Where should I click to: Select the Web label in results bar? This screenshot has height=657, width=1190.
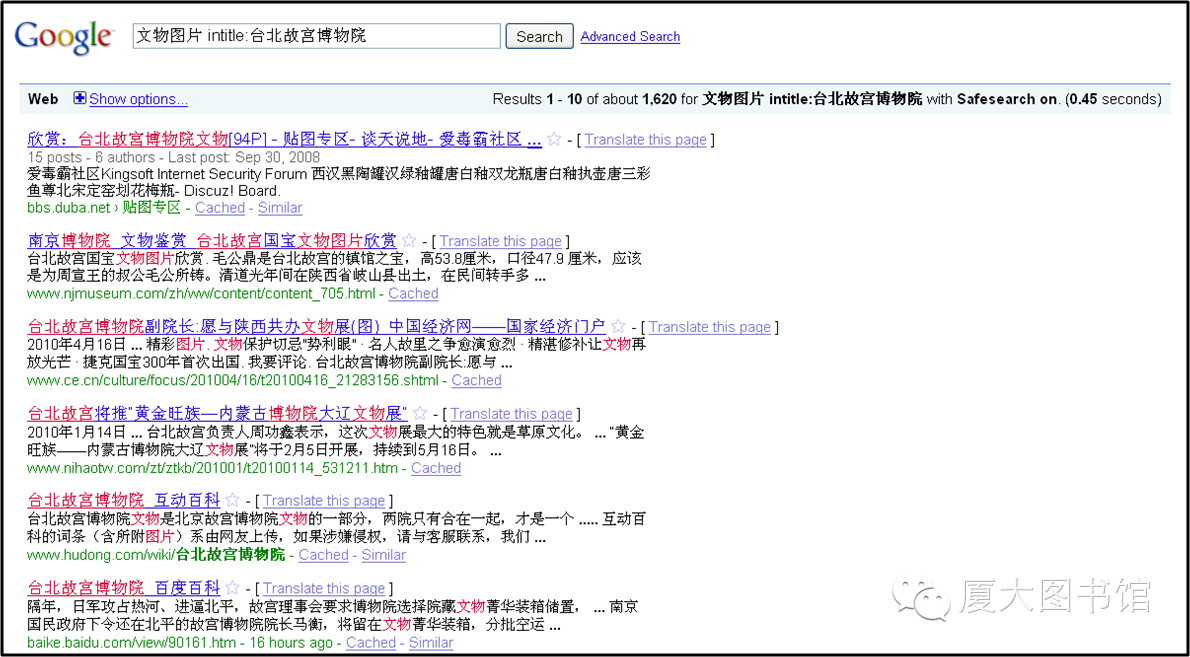[x=43, y=99]
